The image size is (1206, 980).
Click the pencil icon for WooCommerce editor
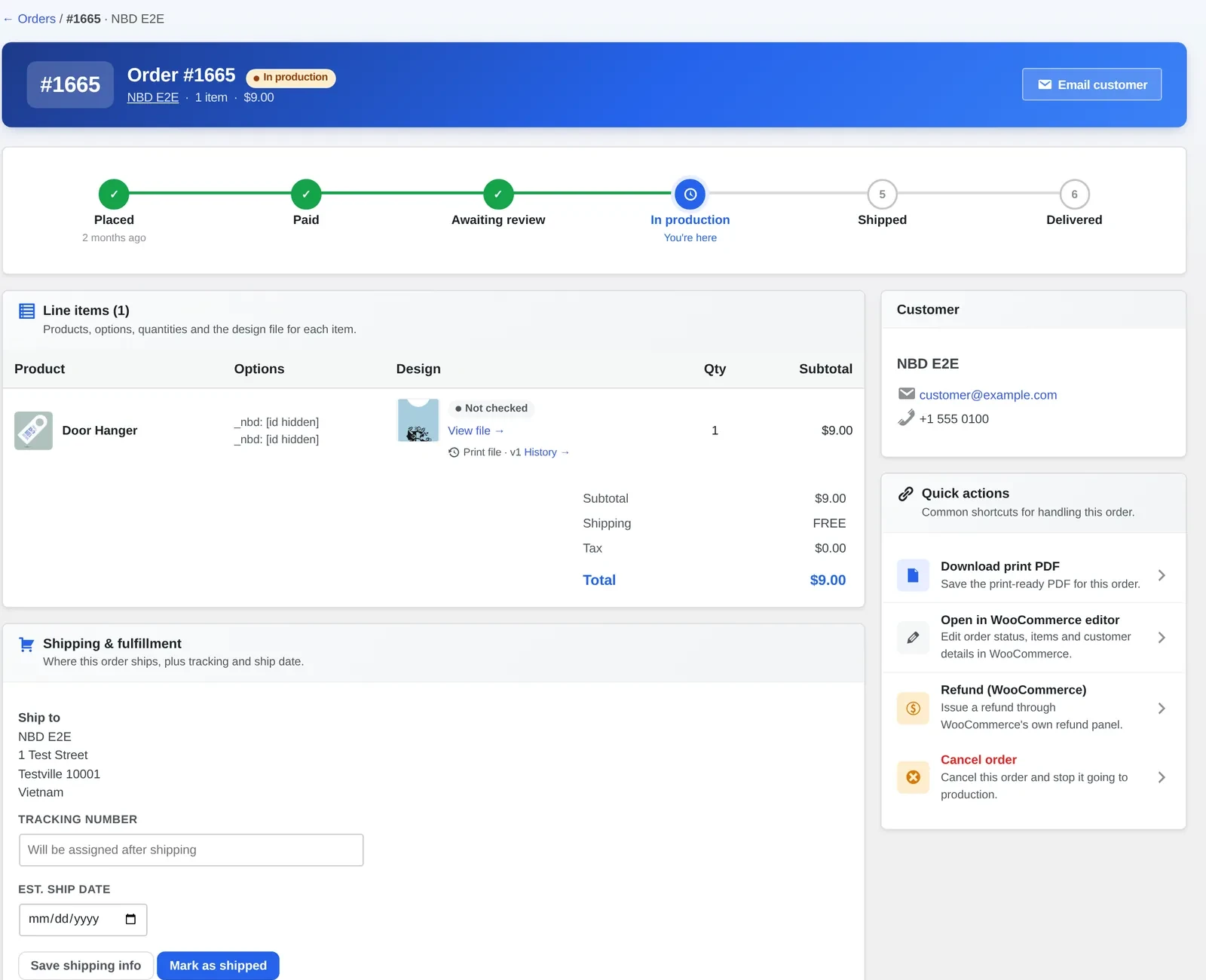[x=913, y=638]
